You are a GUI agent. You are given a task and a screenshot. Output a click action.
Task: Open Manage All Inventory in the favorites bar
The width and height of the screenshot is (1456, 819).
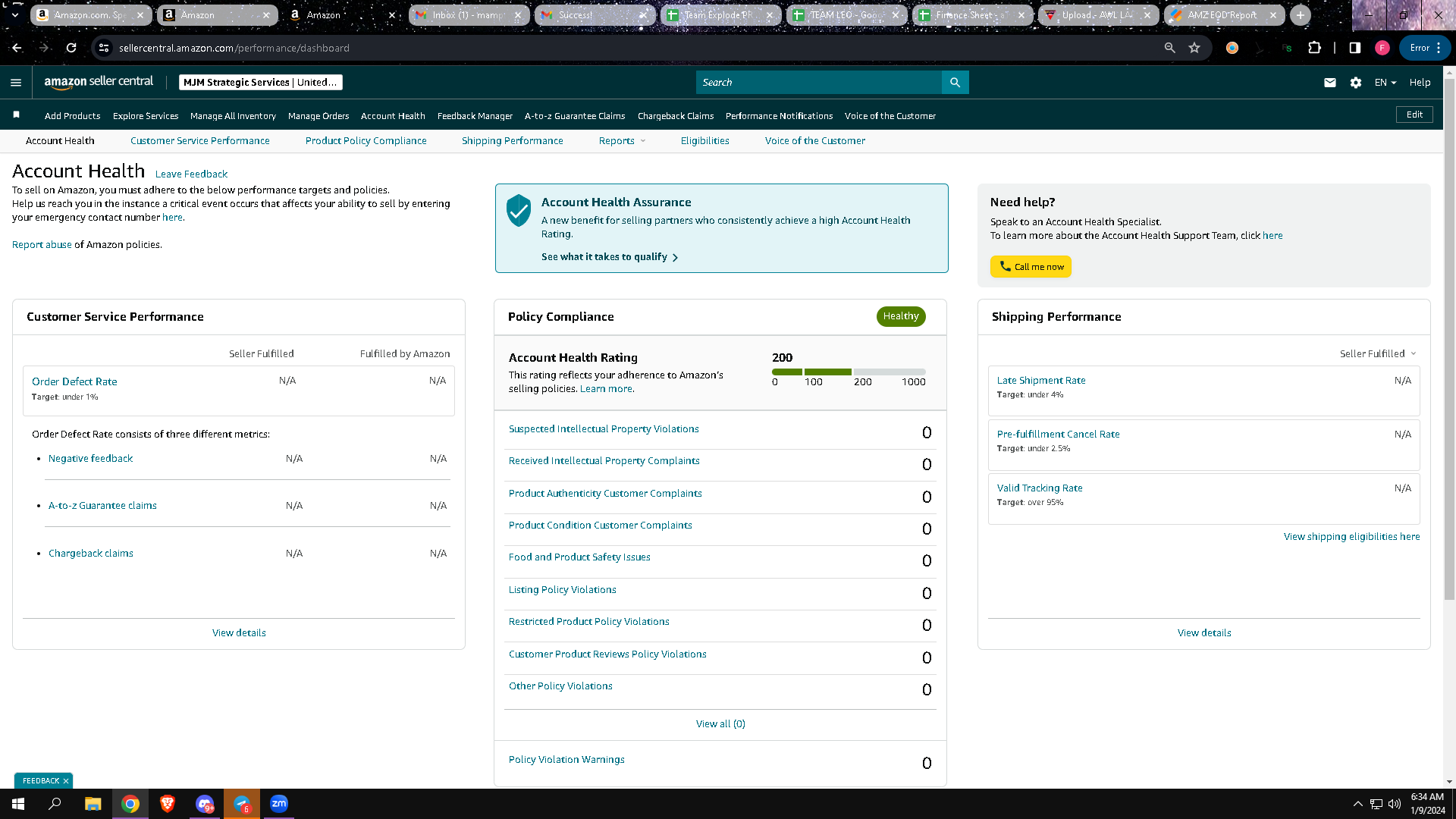pyautogui.click(x=233, y=116)
